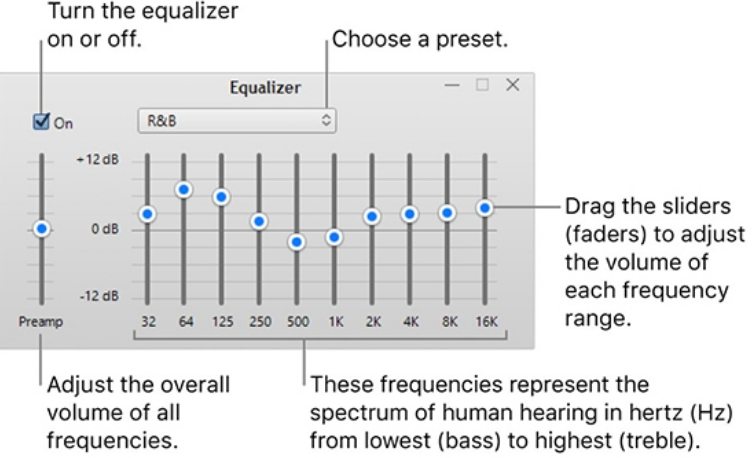Open the R&B preset dropdown
This screenshot has width=752, height=458.
click(x=236, y=121)
